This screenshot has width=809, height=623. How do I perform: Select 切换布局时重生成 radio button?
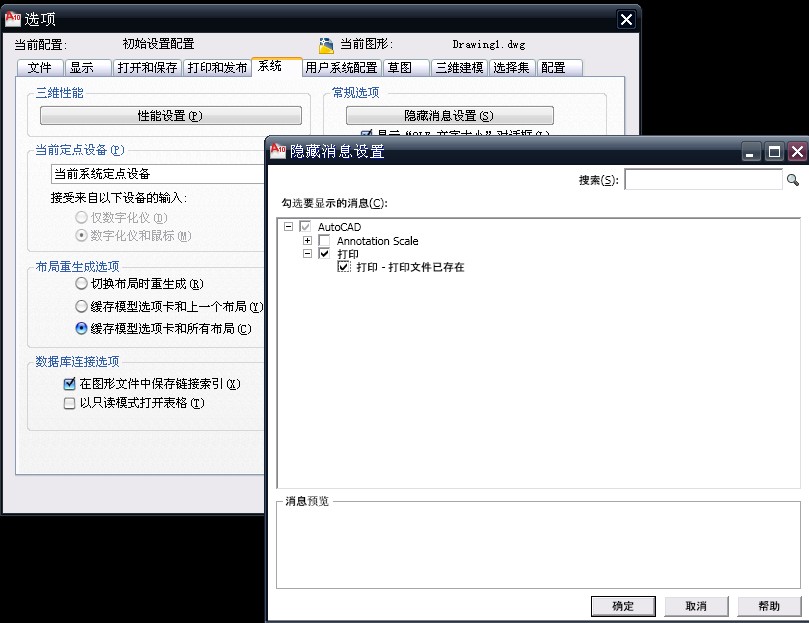[x=81, y=283]
